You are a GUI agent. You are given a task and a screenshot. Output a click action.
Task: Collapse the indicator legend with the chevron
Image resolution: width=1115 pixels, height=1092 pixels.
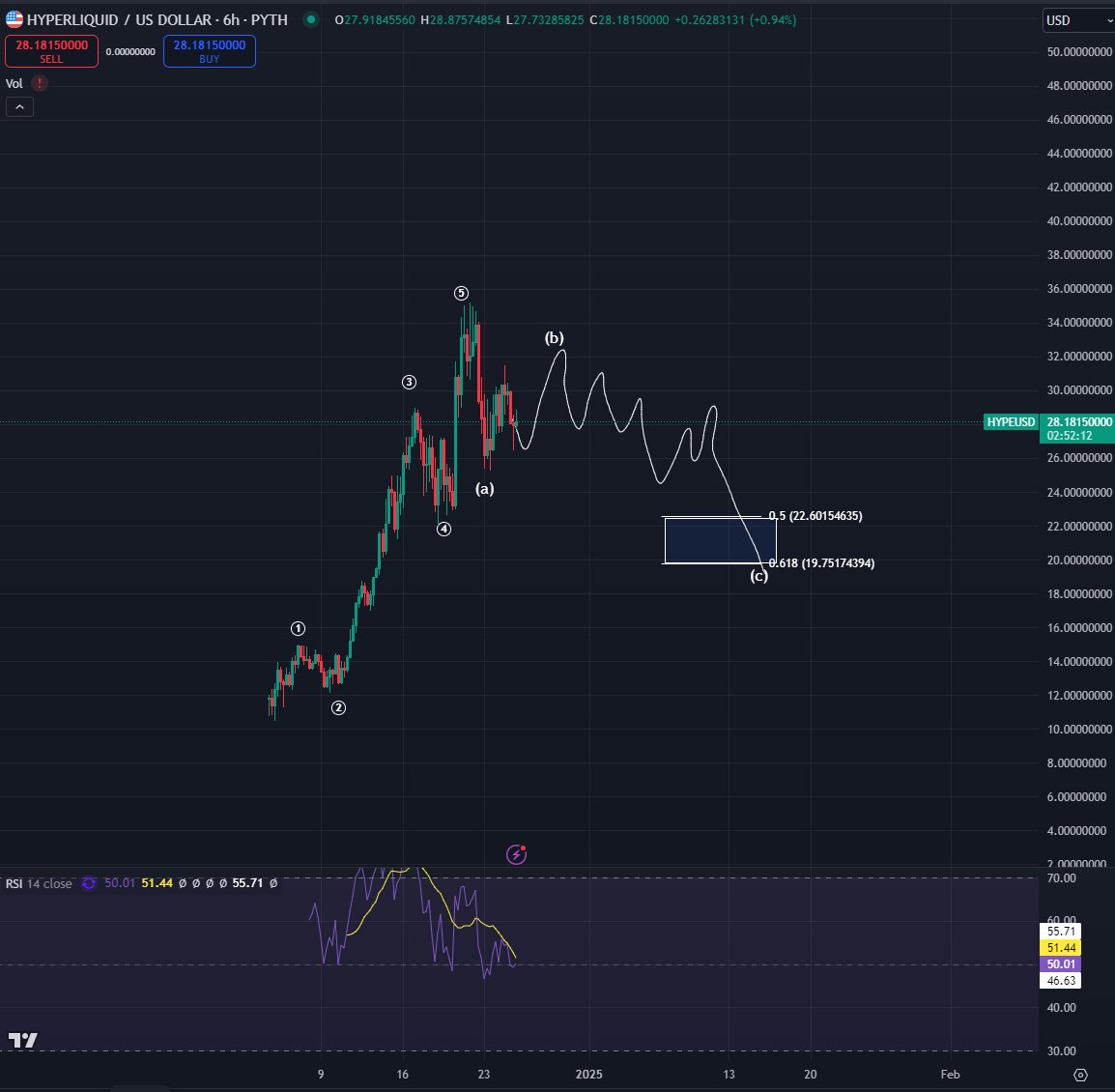click(20, 106)
